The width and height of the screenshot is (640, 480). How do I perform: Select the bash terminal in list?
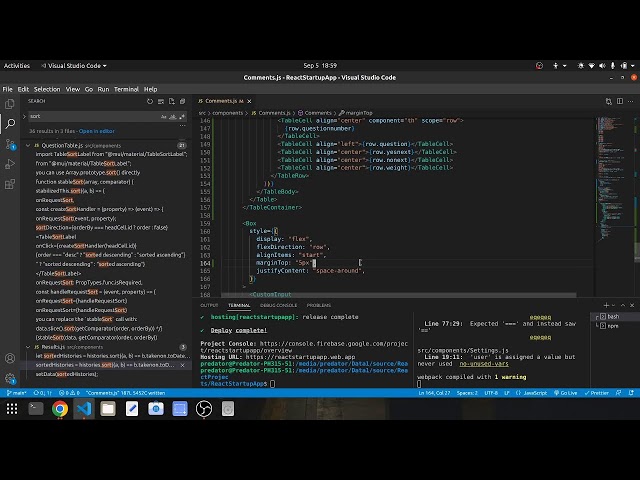[614, 317]
